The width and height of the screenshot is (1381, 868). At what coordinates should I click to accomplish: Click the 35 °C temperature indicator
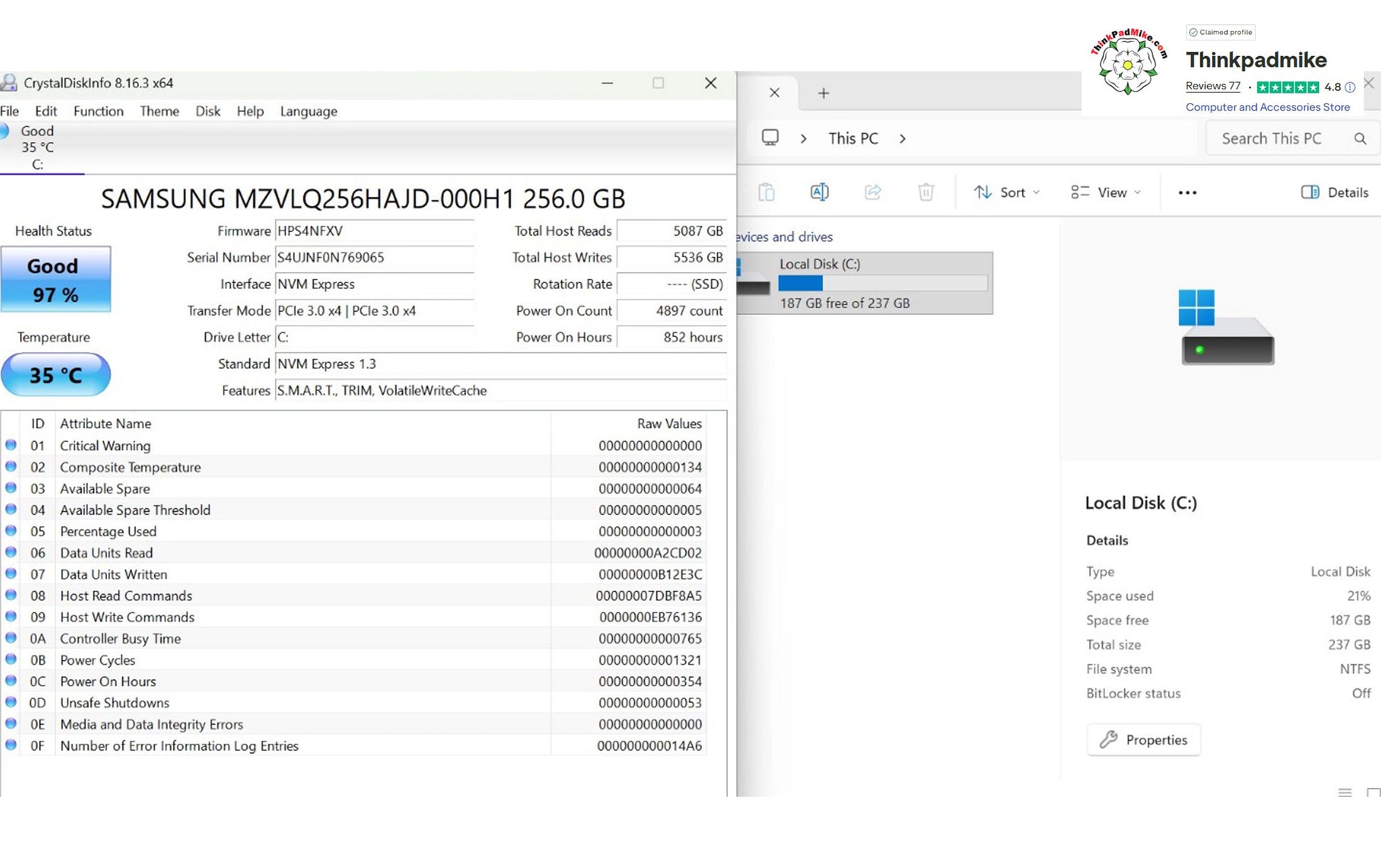point(55,375)
